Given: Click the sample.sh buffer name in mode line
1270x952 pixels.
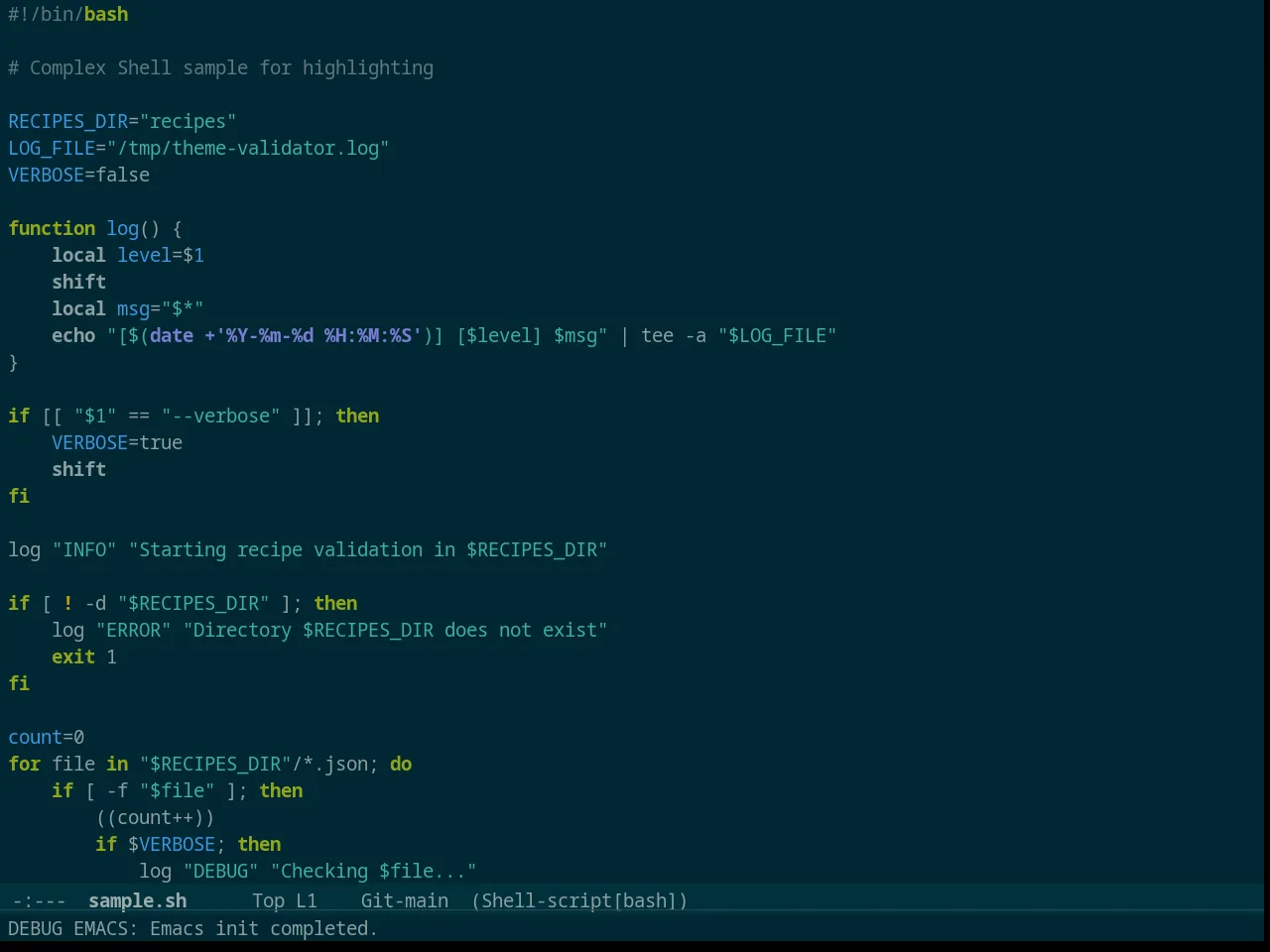Looking at the screenshot, I should (137, 900).
